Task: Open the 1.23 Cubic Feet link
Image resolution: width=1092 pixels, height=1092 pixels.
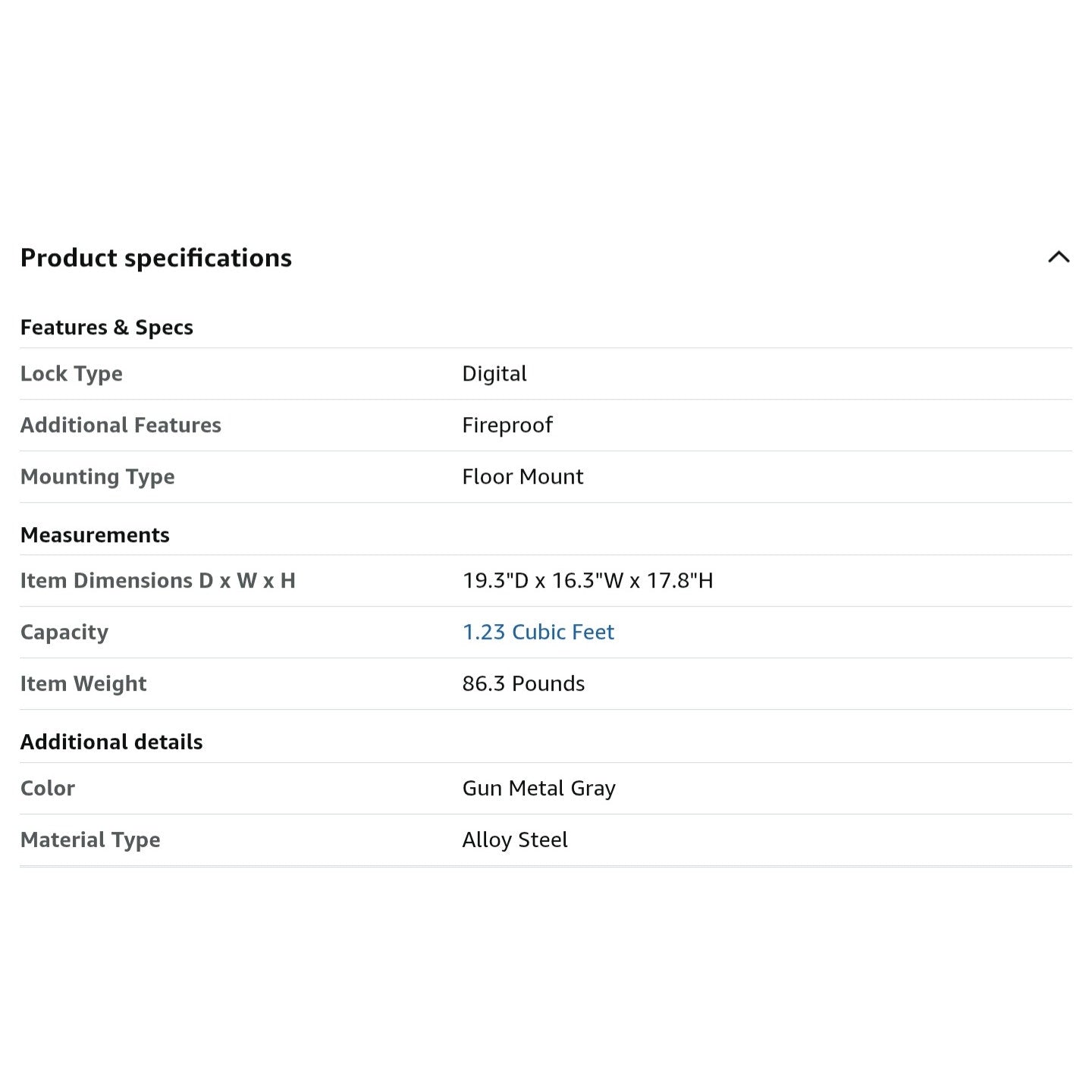Action: [x=538, y=632]
